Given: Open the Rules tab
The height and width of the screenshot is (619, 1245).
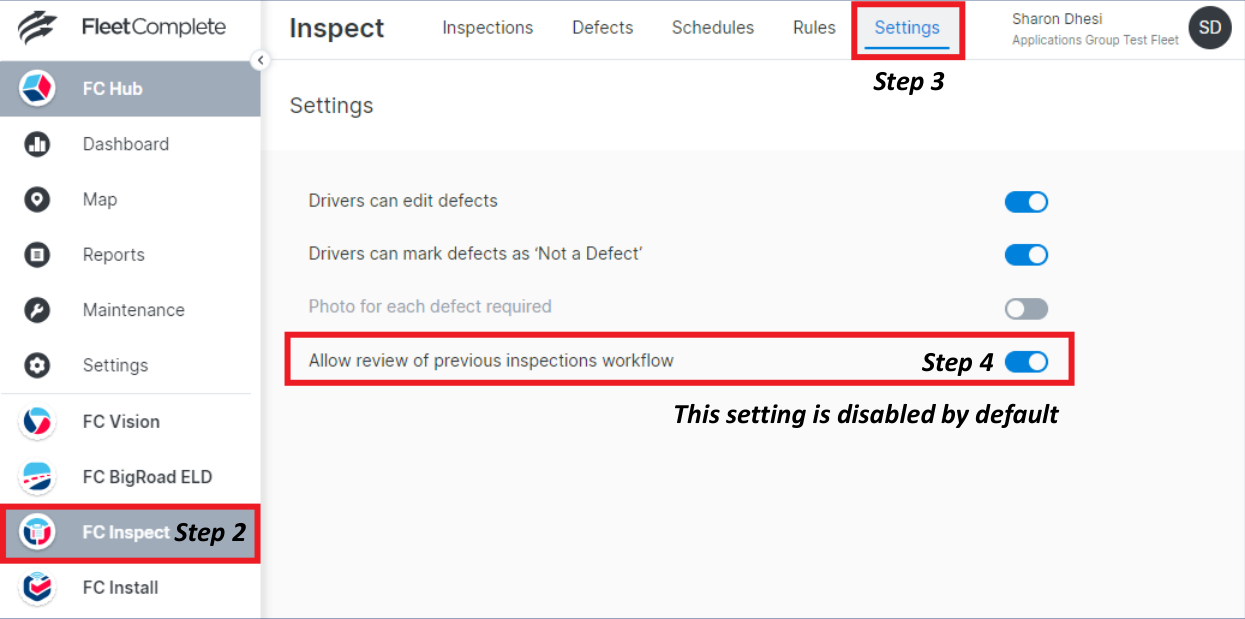Looking at the screenshot, I should (813, 28).
